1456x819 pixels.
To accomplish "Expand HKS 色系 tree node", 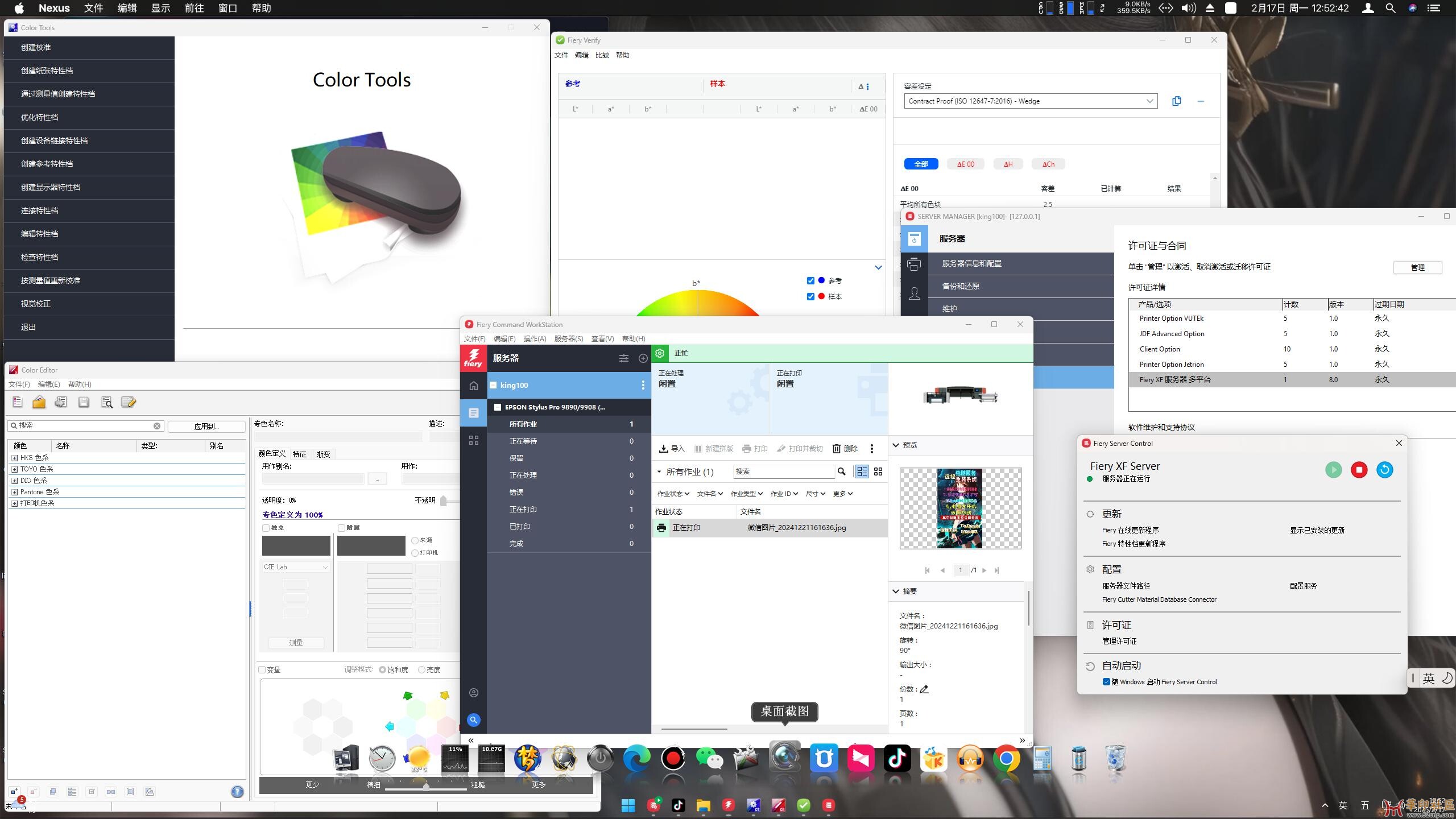I will [15, 458].
